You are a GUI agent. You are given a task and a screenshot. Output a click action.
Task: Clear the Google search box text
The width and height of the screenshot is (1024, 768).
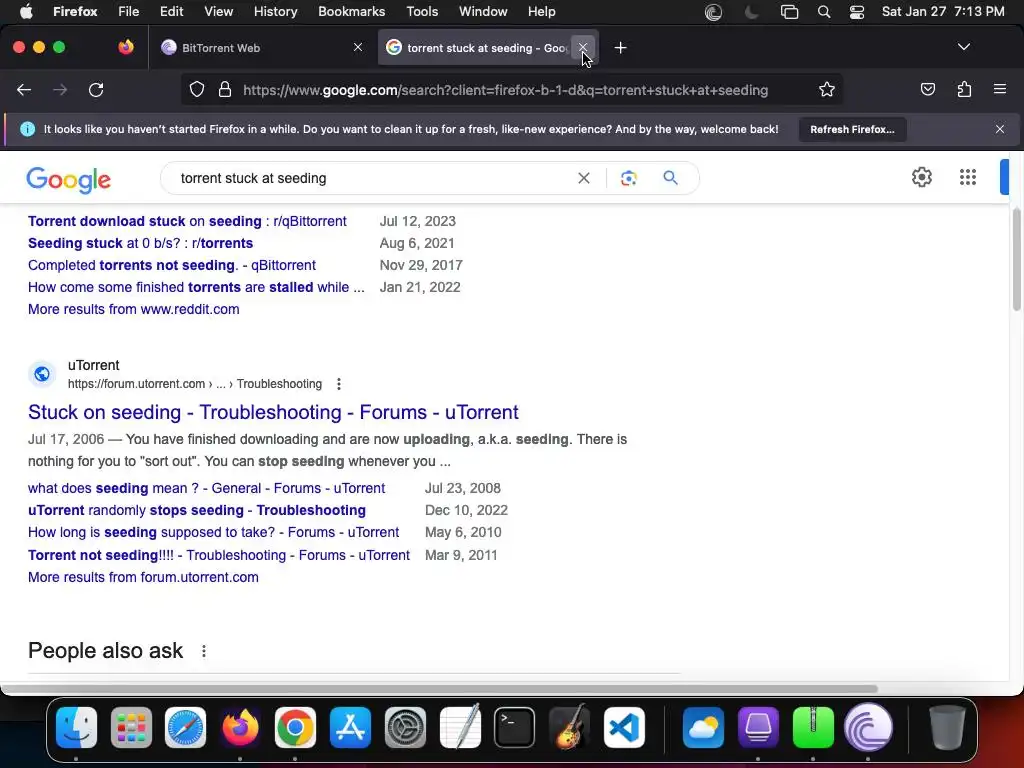[x=584, y=178]
